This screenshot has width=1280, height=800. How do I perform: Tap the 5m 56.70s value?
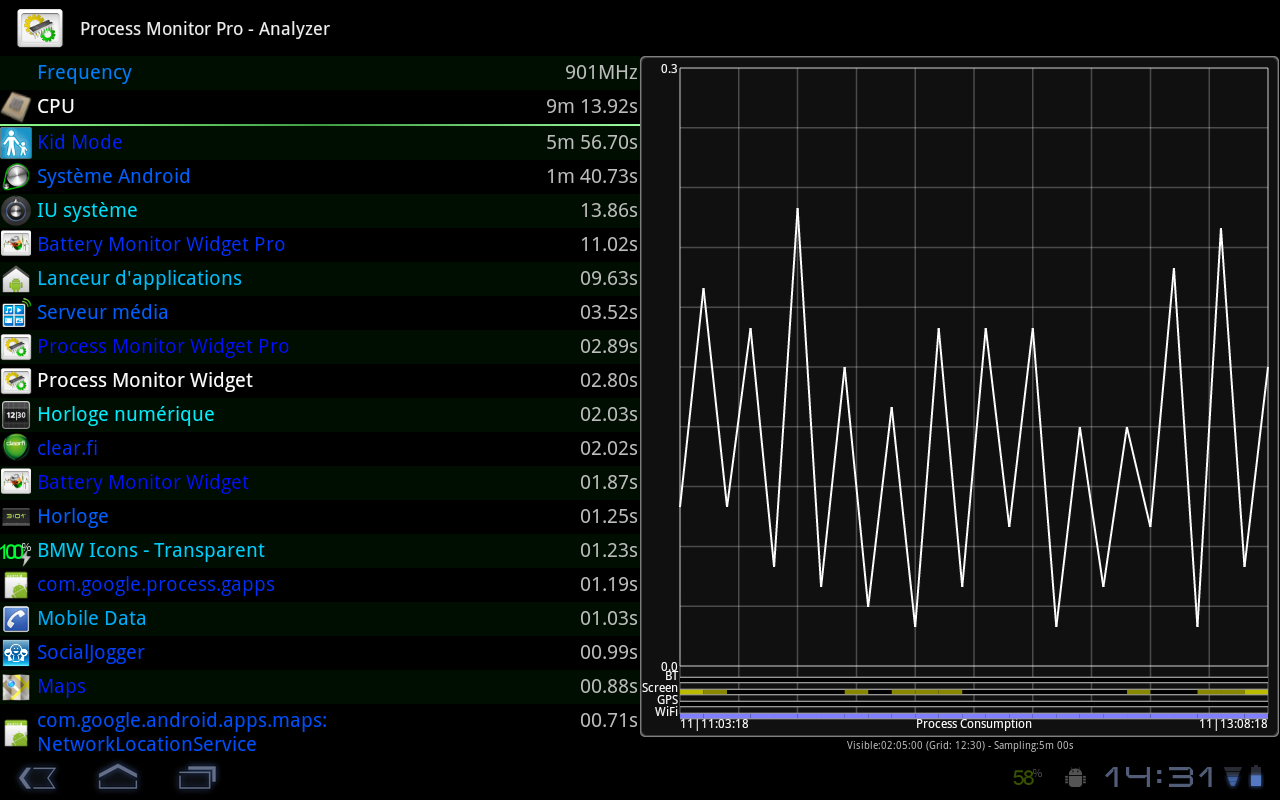[x=592, y=142]
